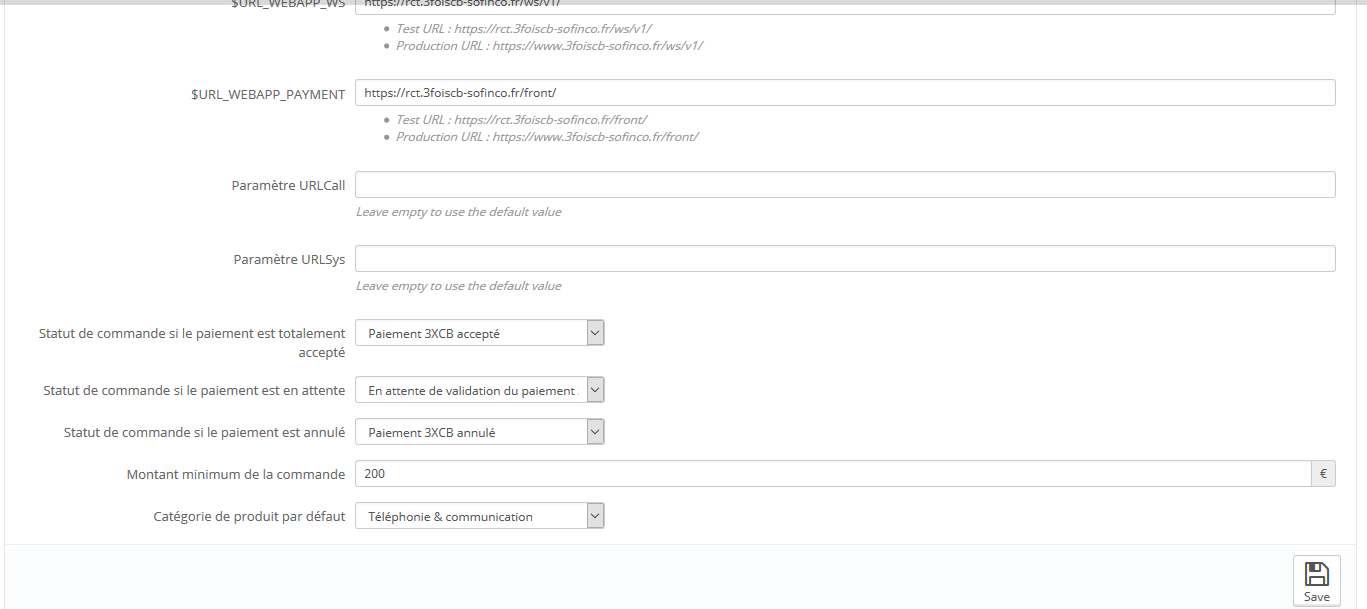Image resolution: width=1367 pixels, height=609 pixels.
Task: Click the Test URL hint ending in /front/
Action: [521, 120]
